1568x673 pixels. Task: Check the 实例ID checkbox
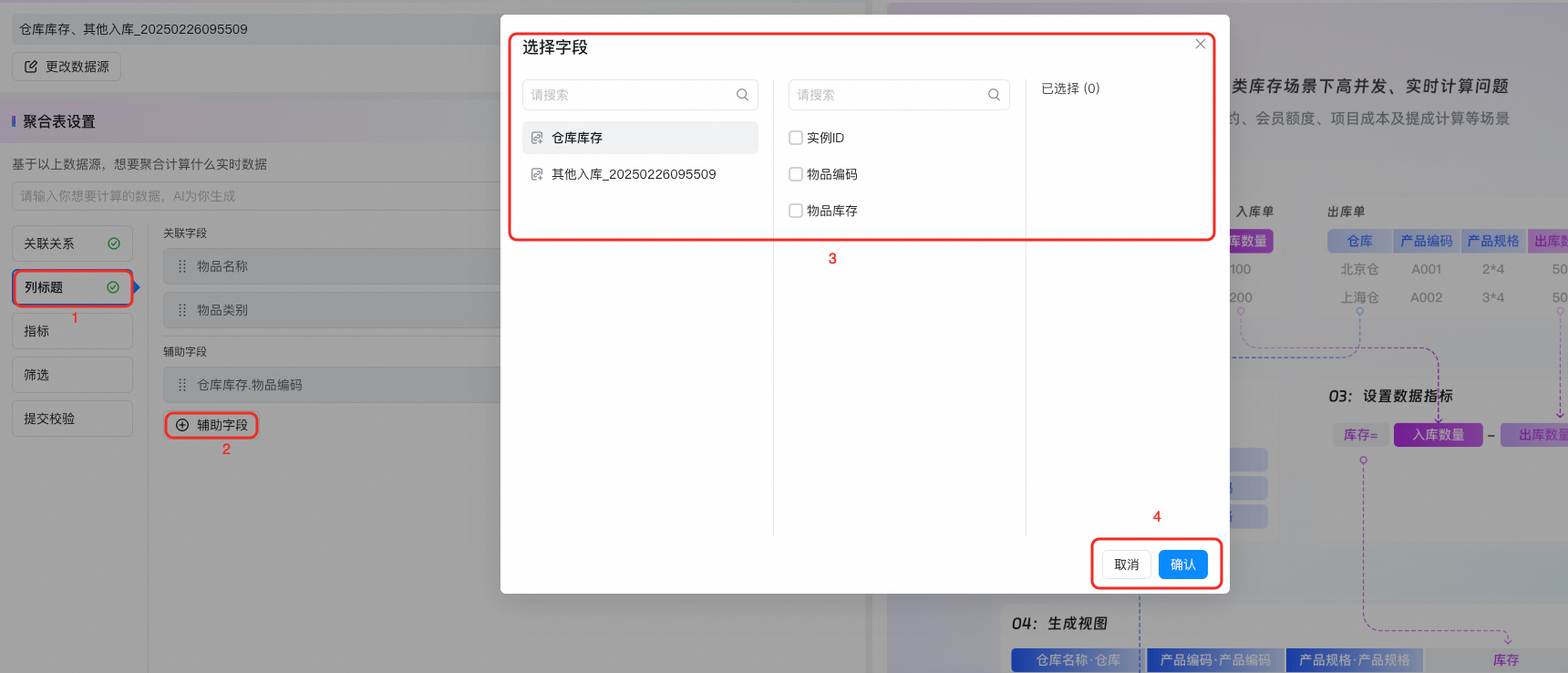click(x=796, y=138)
